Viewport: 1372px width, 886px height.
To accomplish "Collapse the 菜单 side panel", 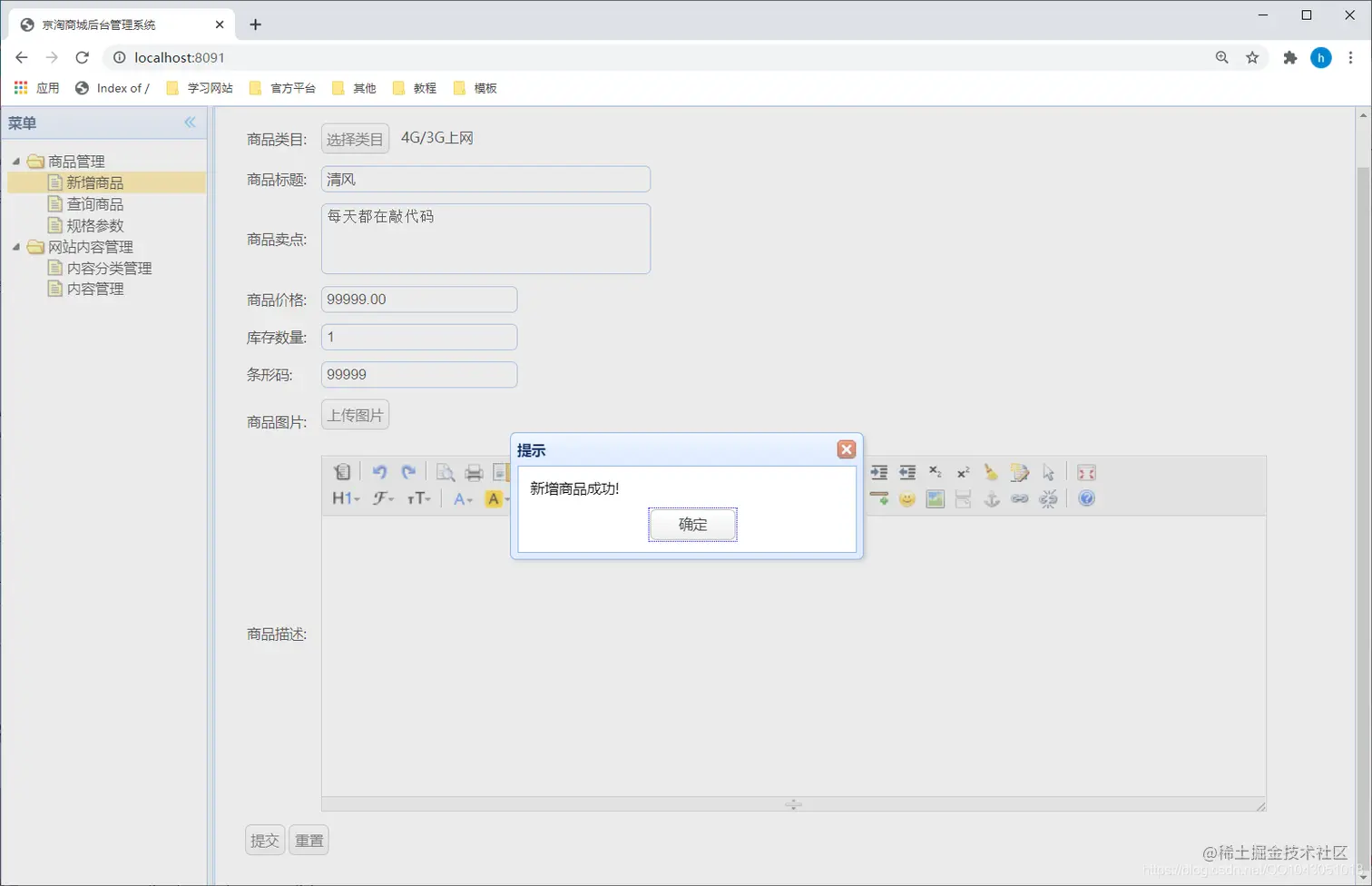I will coord(190,123).
